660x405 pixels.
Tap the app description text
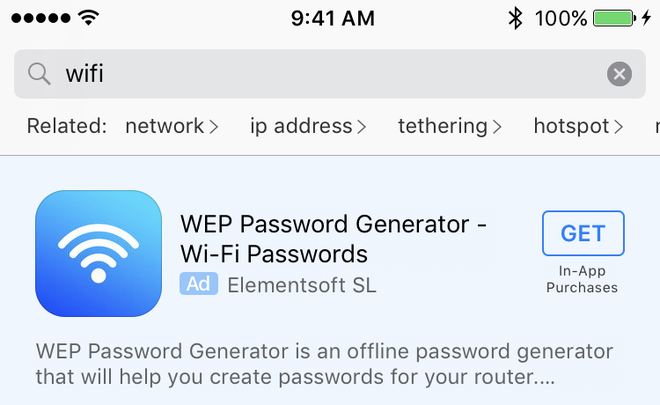click(x=323, y=365)
